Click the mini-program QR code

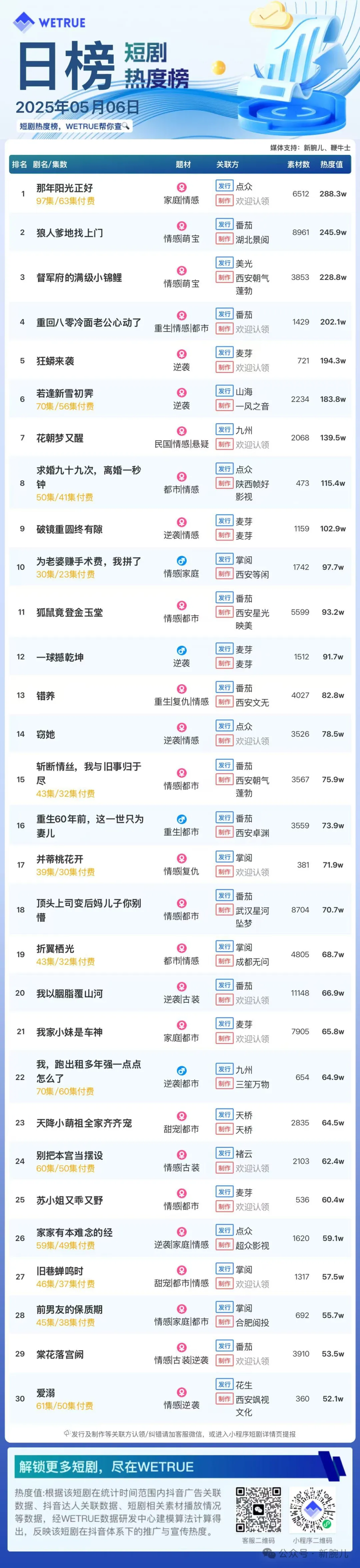312,1509
